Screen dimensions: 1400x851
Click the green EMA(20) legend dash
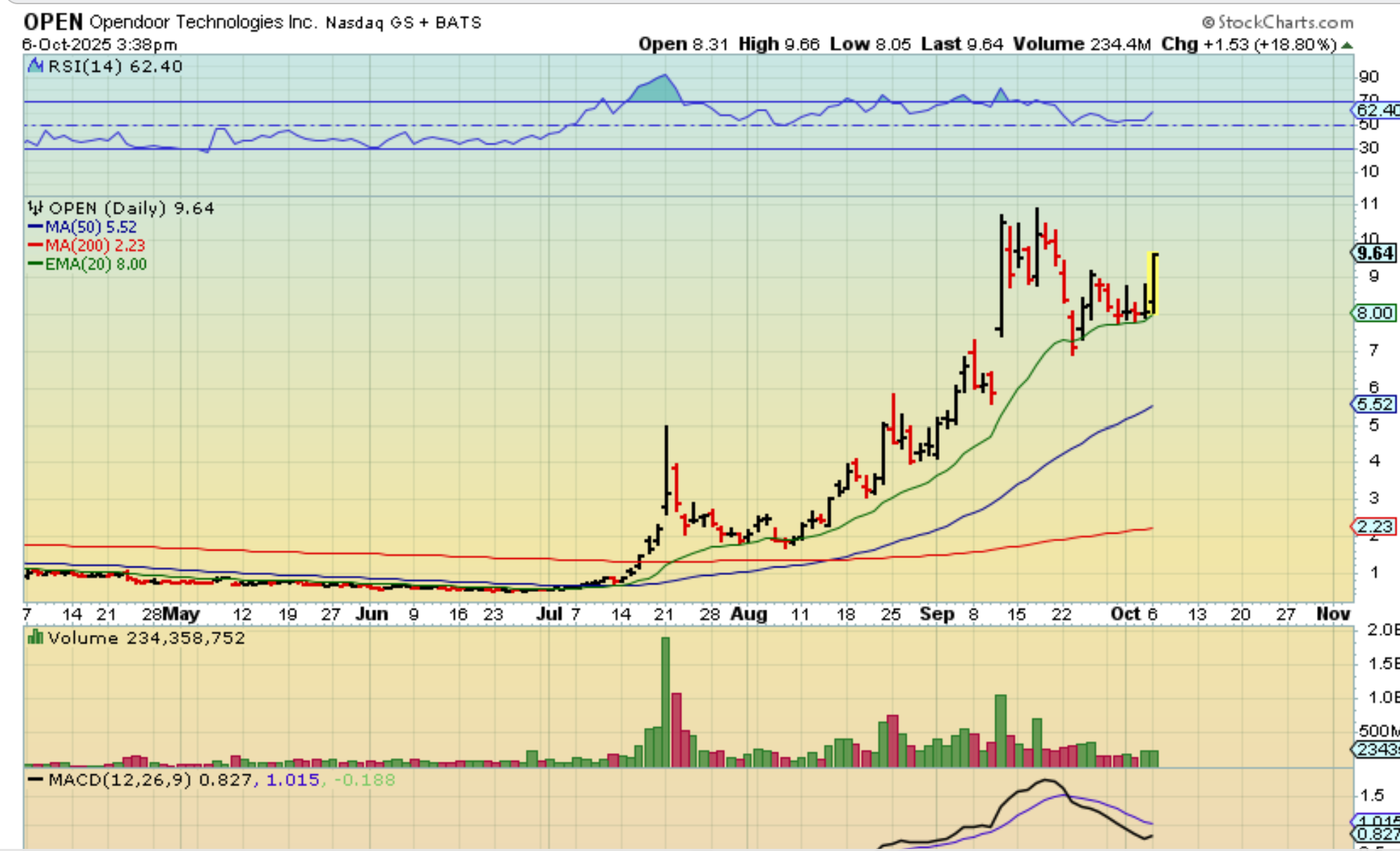coord(35,264)
